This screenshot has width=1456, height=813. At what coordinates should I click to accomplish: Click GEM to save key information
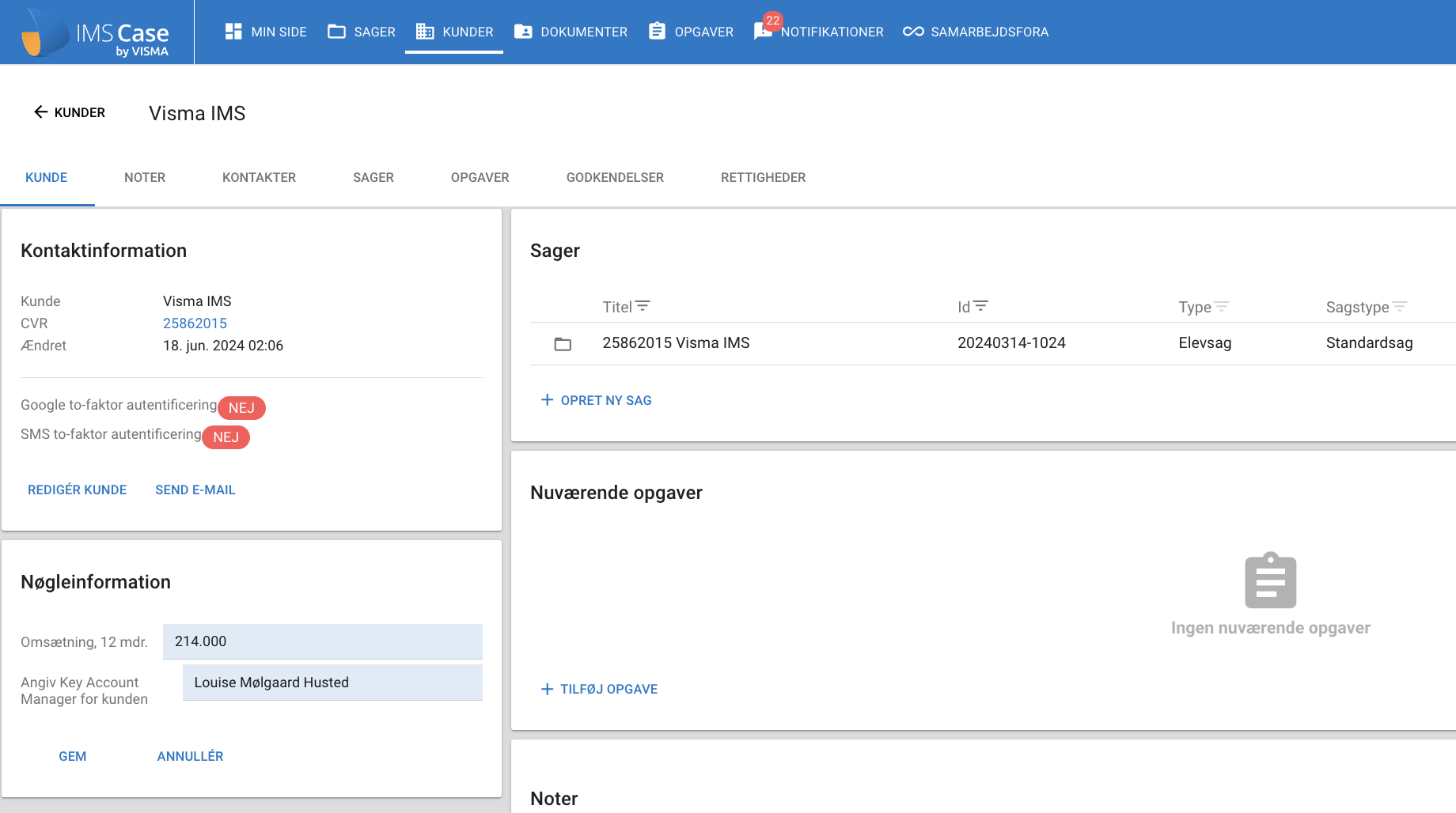coord(73,756)
